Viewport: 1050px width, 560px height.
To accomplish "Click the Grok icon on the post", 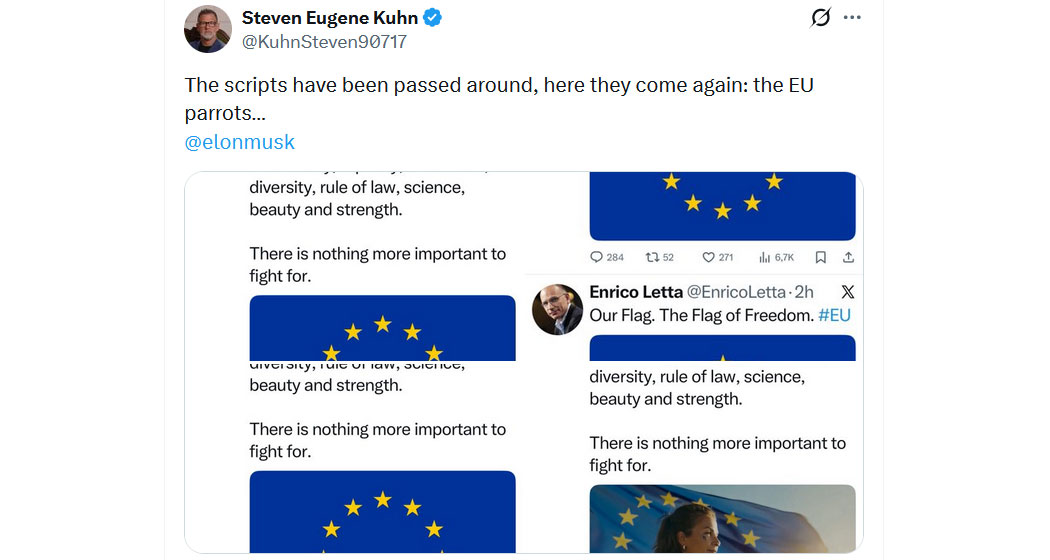I will [820, 18].
